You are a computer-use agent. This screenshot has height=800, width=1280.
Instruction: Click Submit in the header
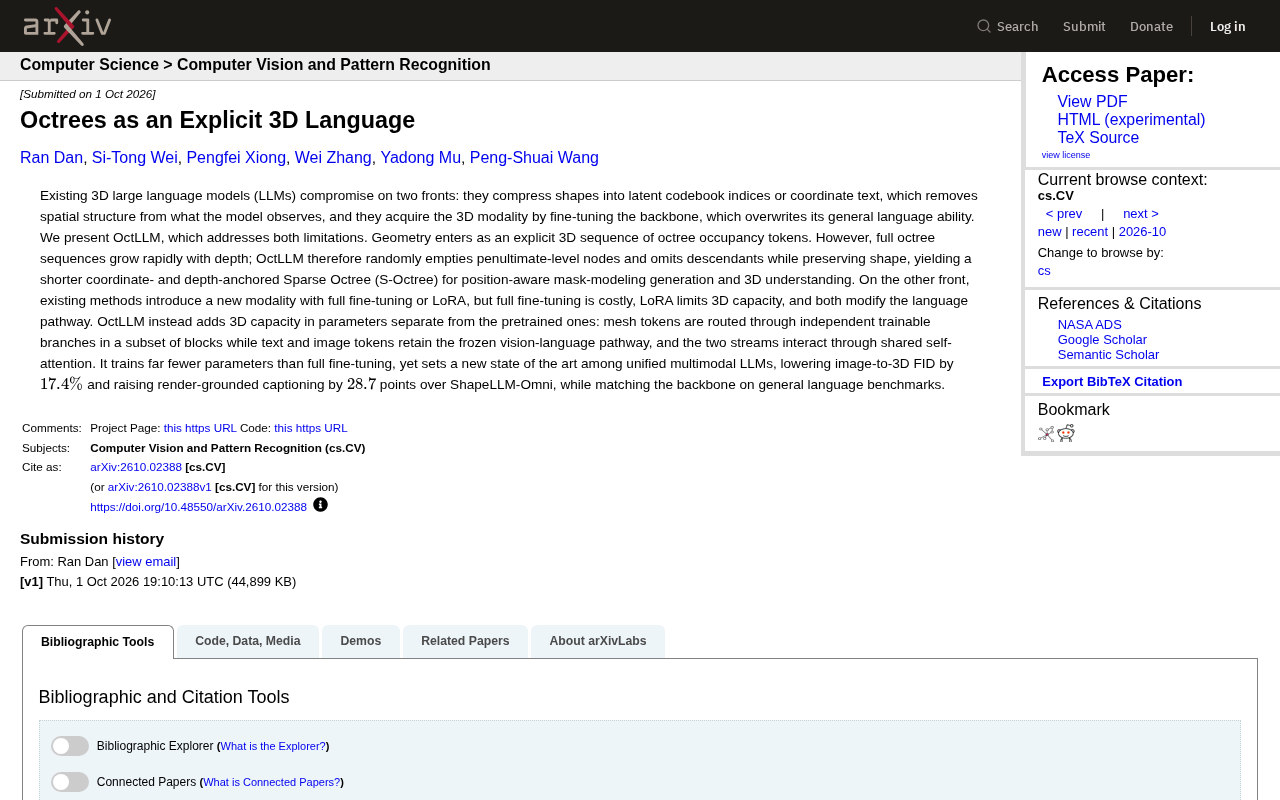1084,26
